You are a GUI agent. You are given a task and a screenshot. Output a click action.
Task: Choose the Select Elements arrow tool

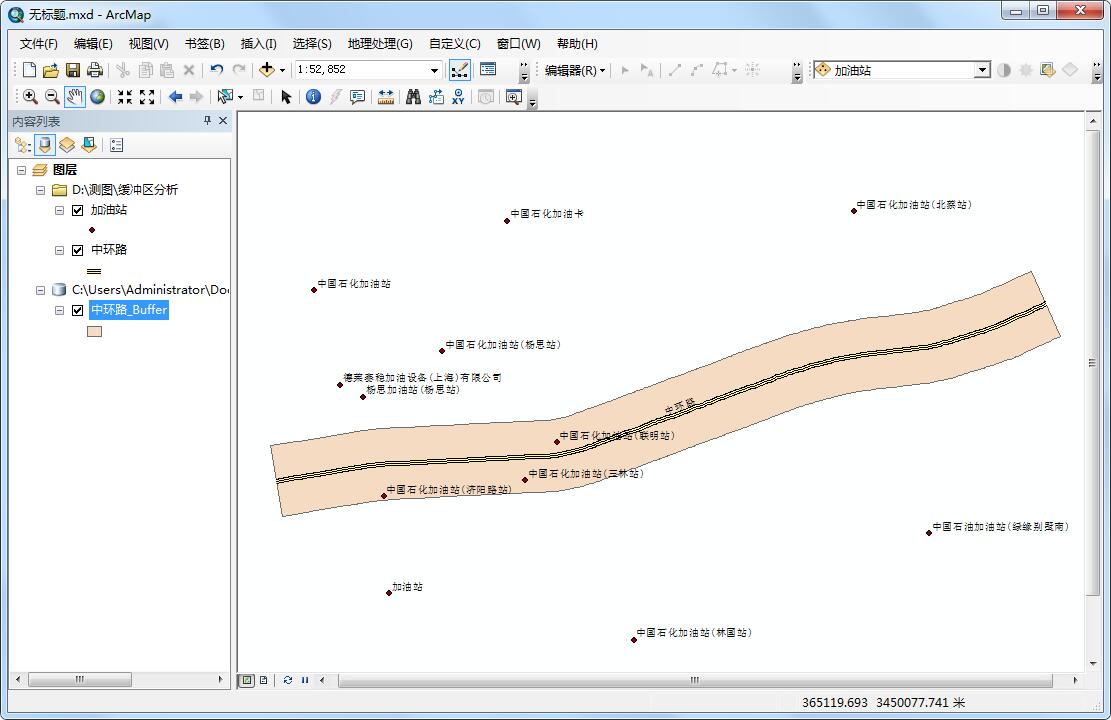[286, 97]
